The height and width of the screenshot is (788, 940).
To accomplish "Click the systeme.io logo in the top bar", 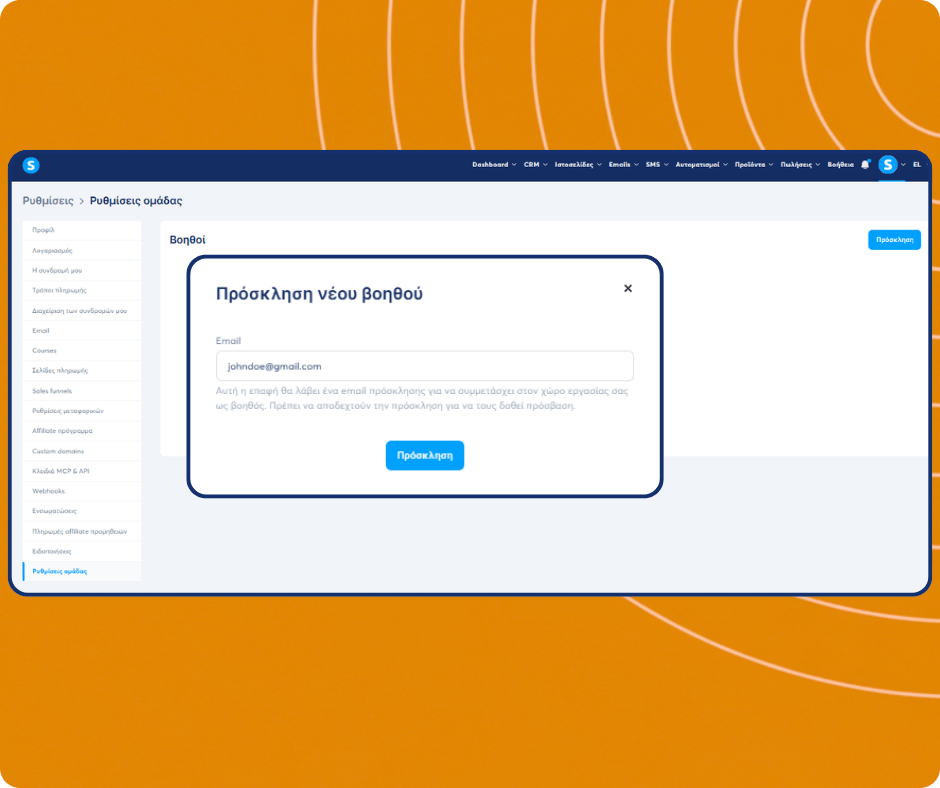I will coord(31,165).
